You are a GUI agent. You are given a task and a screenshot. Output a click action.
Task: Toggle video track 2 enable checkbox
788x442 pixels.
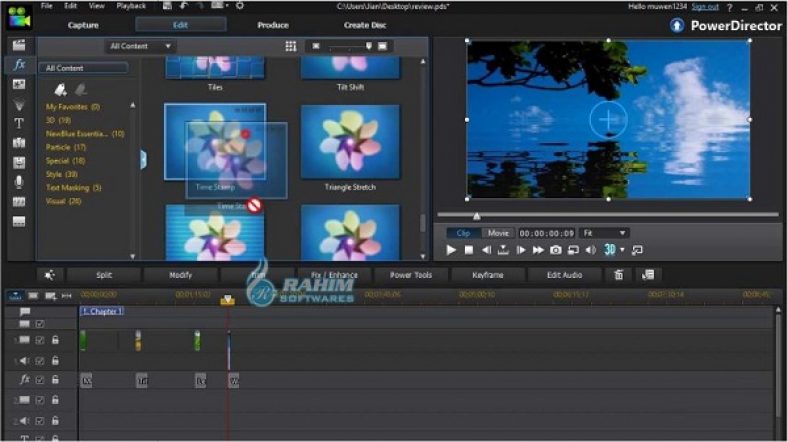pos(40,400)
